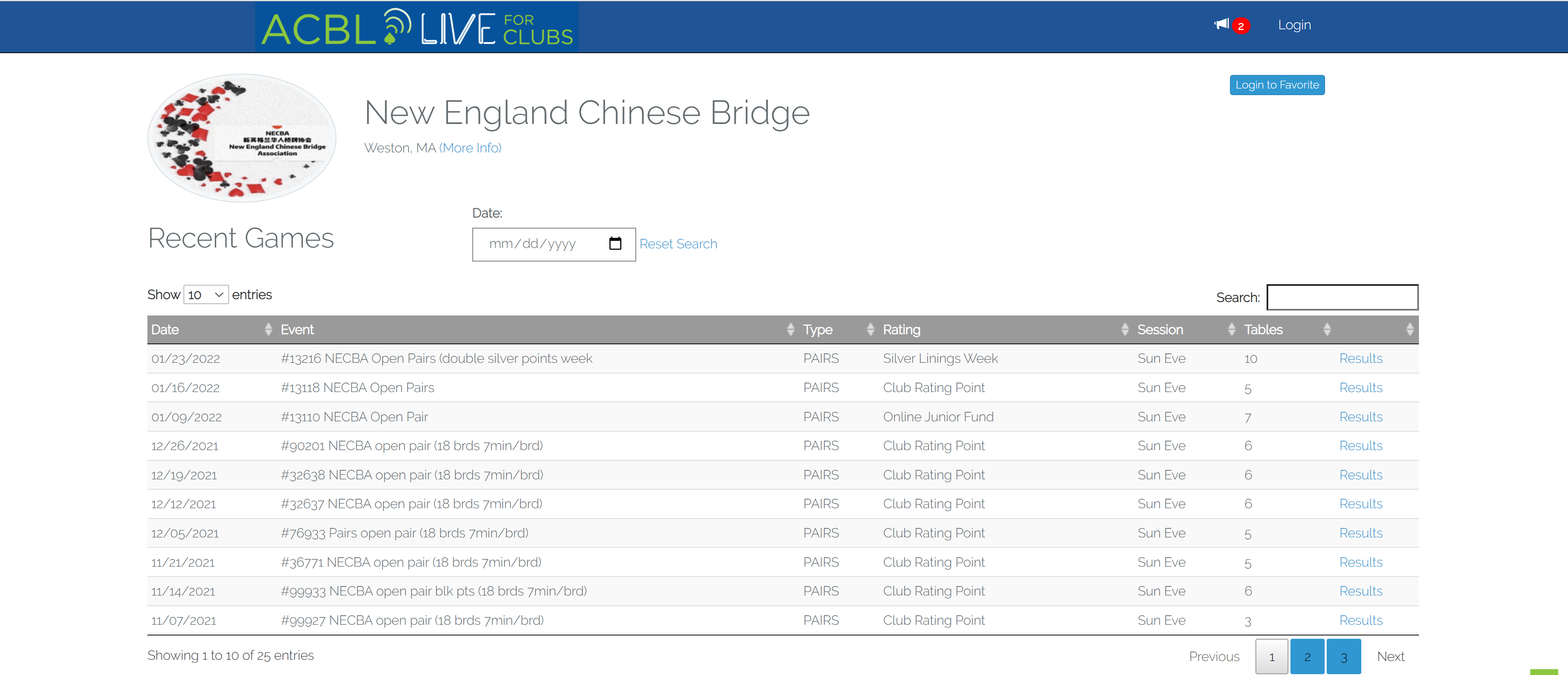The height and width of the screenshot is (675, 1568).
Task: Select entries count from Show dropdown
Action: (x=206, y=294)
